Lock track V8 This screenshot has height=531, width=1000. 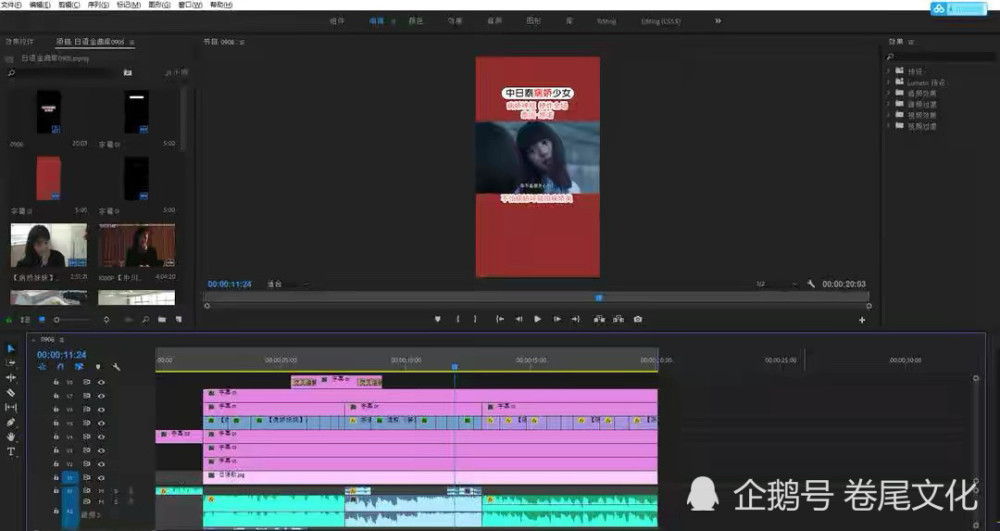pyautogui.click(x=56, y=382)
